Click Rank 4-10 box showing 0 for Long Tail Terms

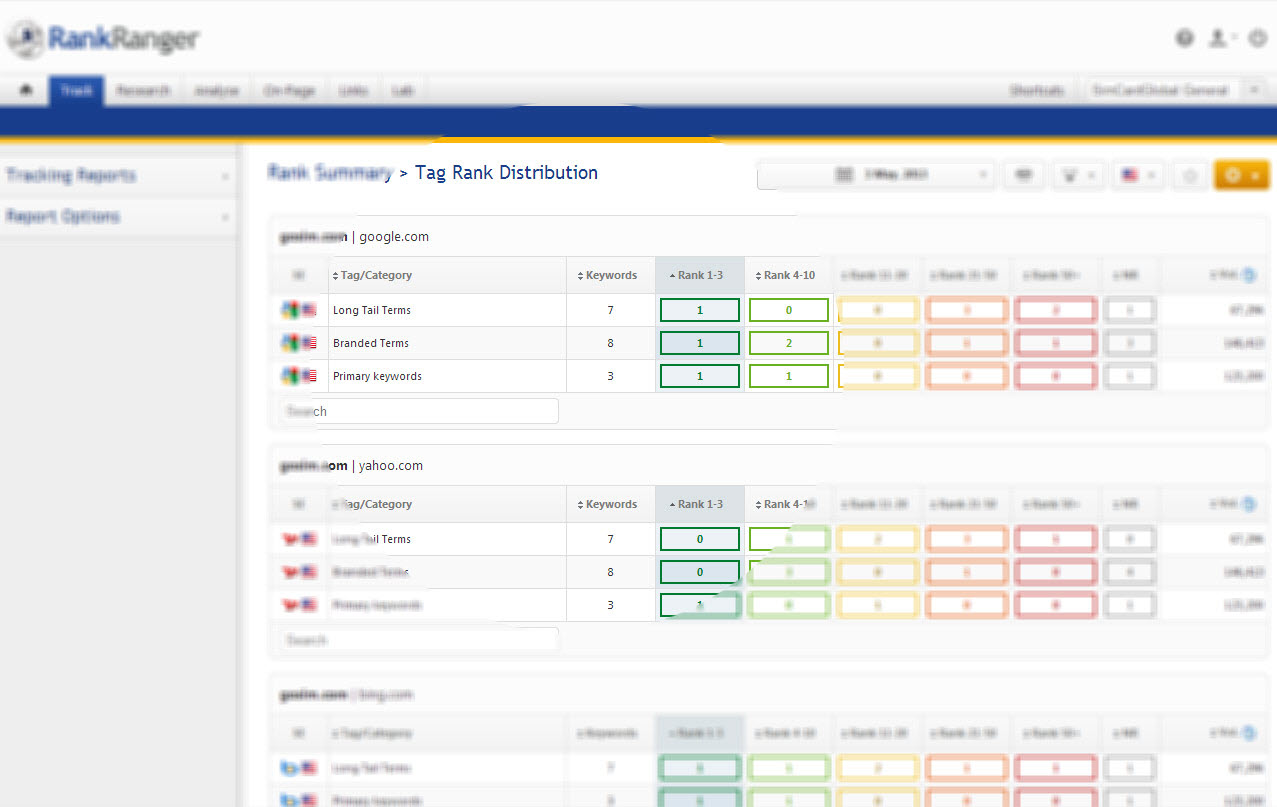point(789,310)
